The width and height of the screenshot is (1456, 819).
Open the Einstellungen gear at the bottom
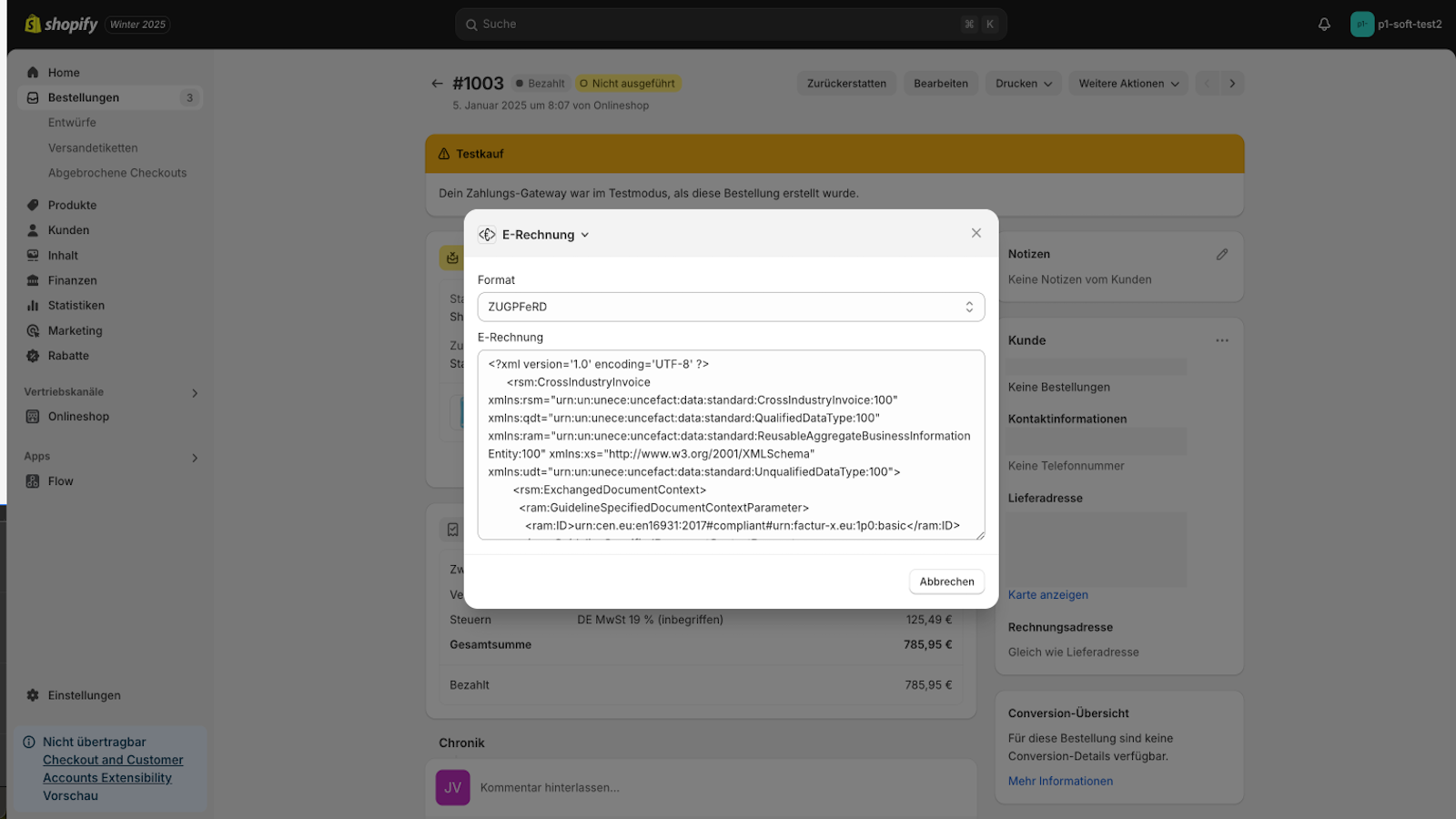(33, 694)
